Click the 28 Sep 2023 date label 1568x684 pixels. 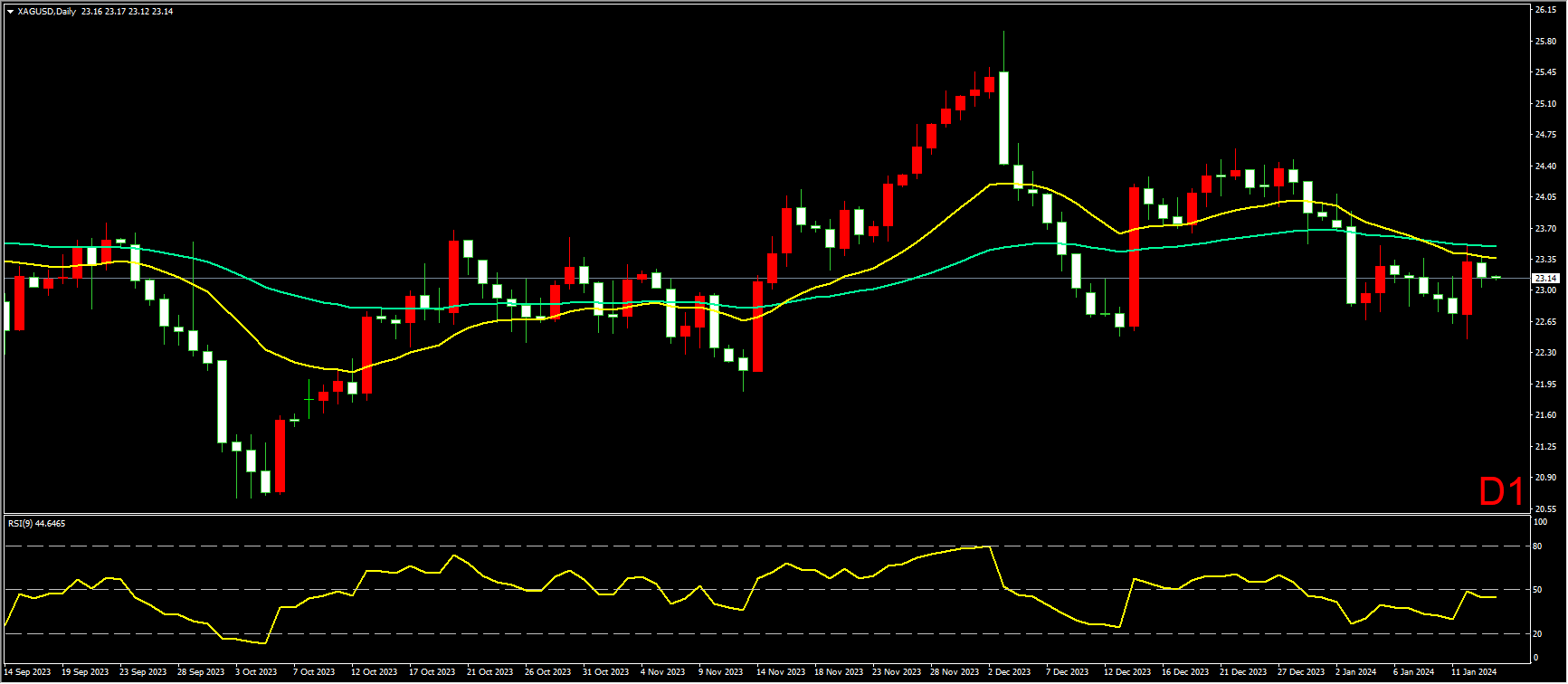click(201, 672)
